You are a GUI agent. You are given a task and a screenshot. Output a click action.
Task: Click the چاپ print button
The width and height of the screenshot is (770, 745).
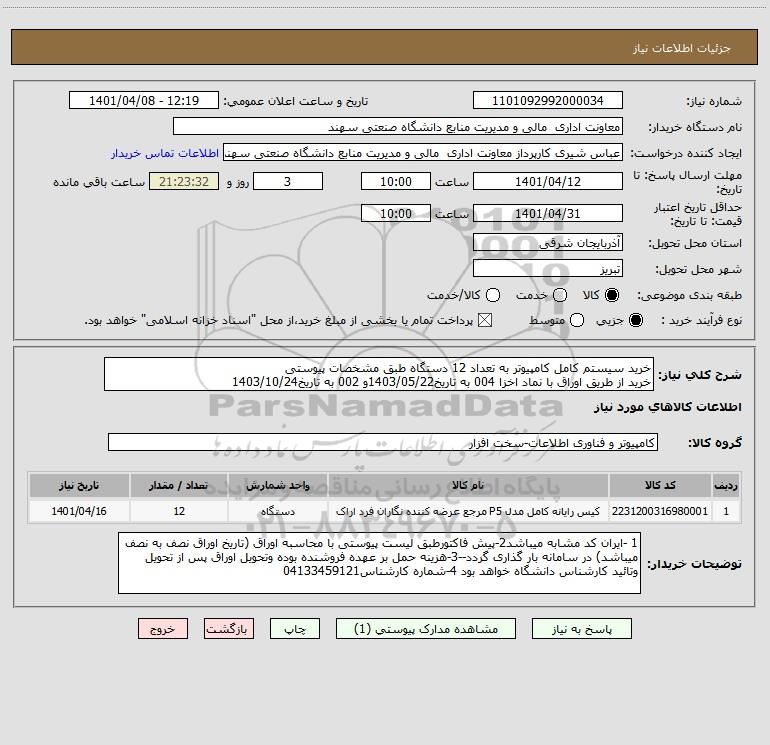click(x=295, y=629)
